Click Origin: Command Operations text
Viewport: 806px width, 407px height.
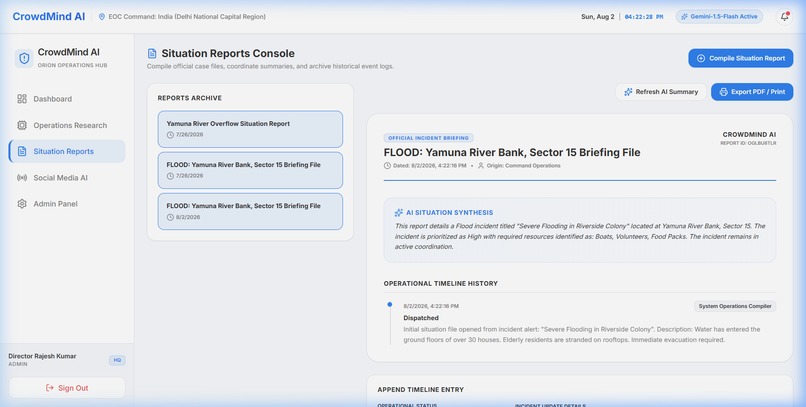523,165
